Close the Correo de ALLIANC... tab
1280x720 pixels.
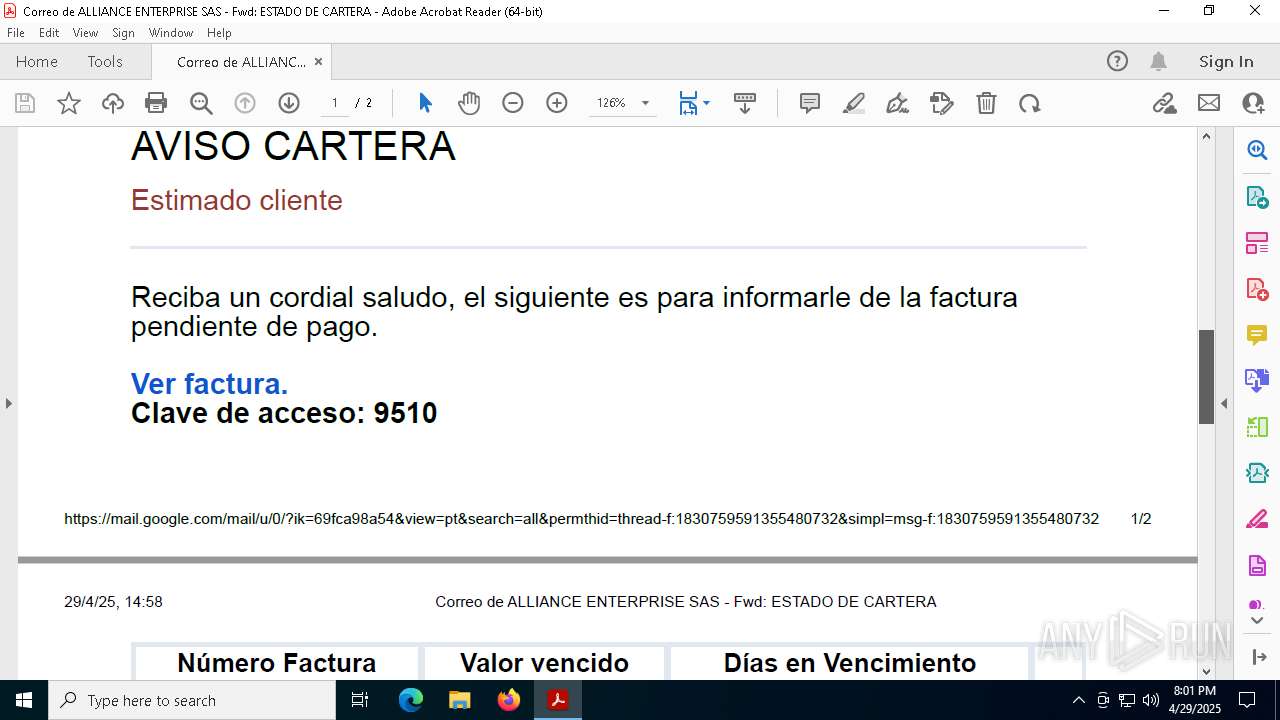click(318, 62)
